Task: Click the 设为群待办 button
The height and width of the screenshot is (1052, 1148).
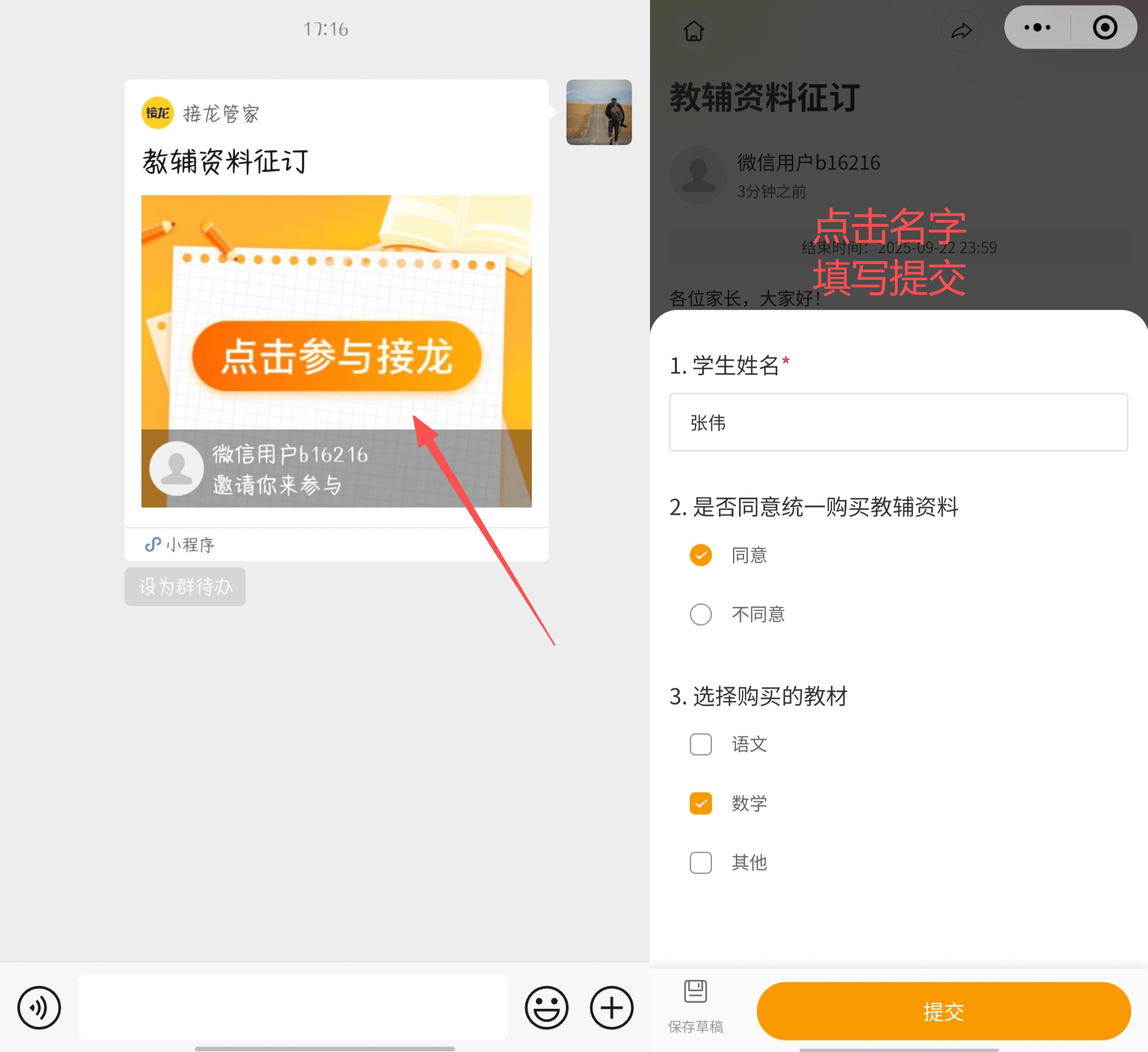Action: pos(185,586)
